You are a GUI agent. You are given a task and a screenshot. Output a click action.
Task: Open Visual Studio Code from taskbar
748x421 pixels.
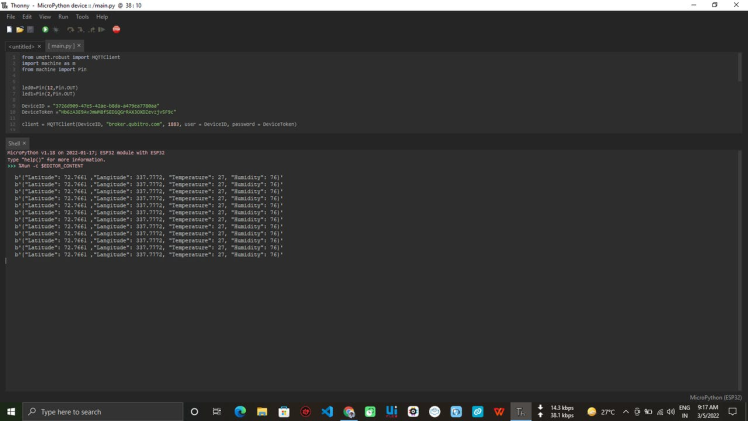pyautogui.click(x=327, y=411)
